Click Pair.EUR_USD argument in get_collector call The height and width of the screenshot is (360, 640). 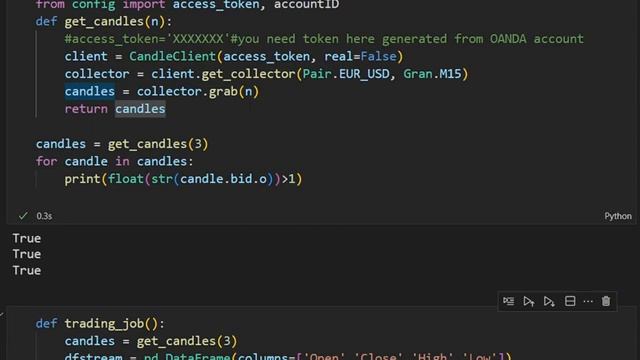pyautogui.click(x=346, y=74)
